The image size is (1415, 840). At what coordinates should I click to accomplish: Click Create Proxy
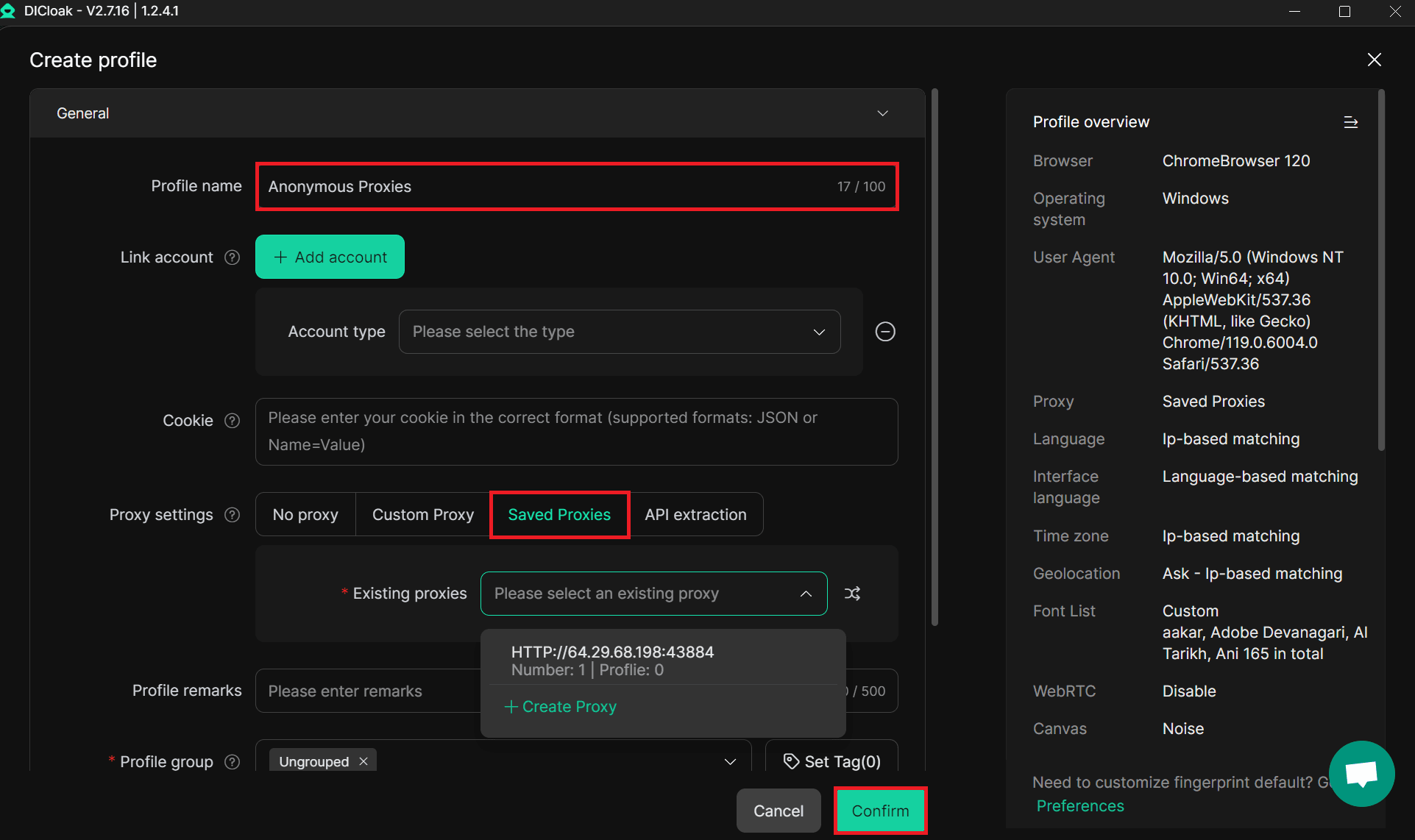point(560,706)
